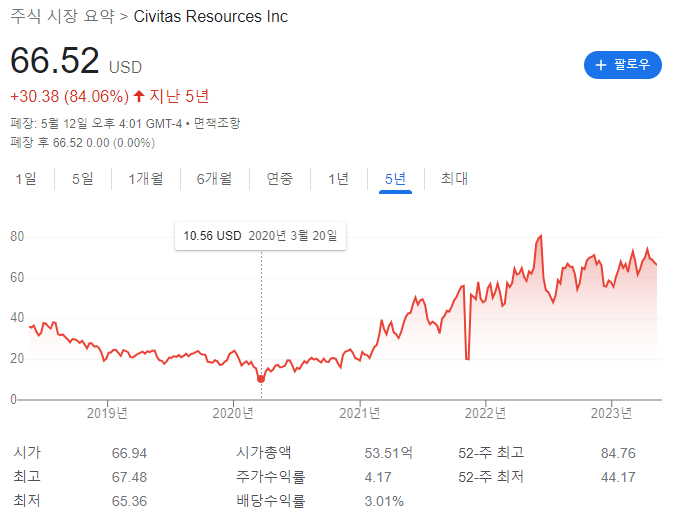This screenshot has width=673, height=518.
Task: Click the 2023년 axis label
Action: click(611, 413)
